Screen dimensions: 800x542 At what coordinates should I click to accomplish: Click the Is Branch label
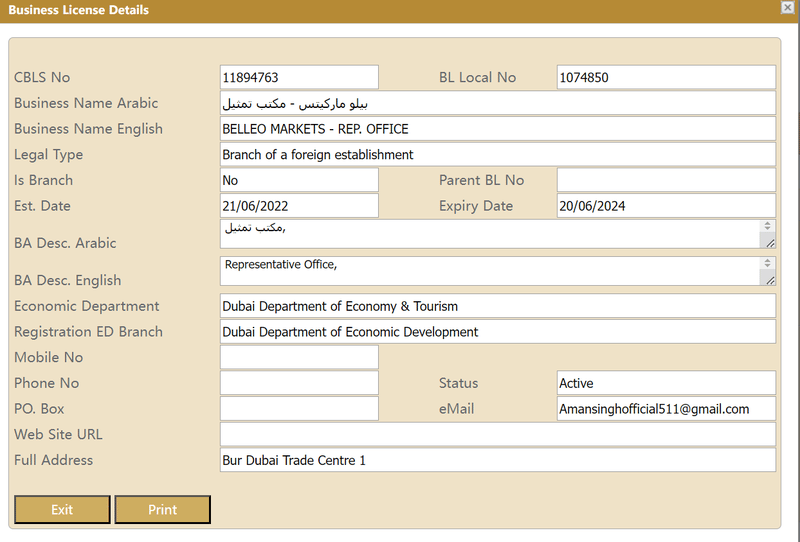coord(43,180)
